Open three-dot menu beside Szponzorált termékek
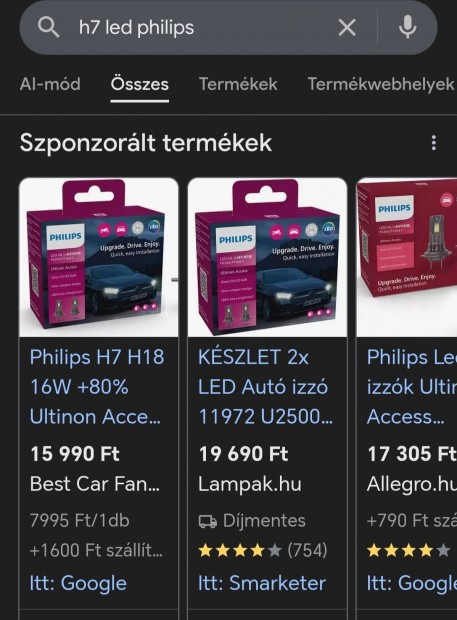The width and height of the screenshot is (457, 620). [434, 142]
